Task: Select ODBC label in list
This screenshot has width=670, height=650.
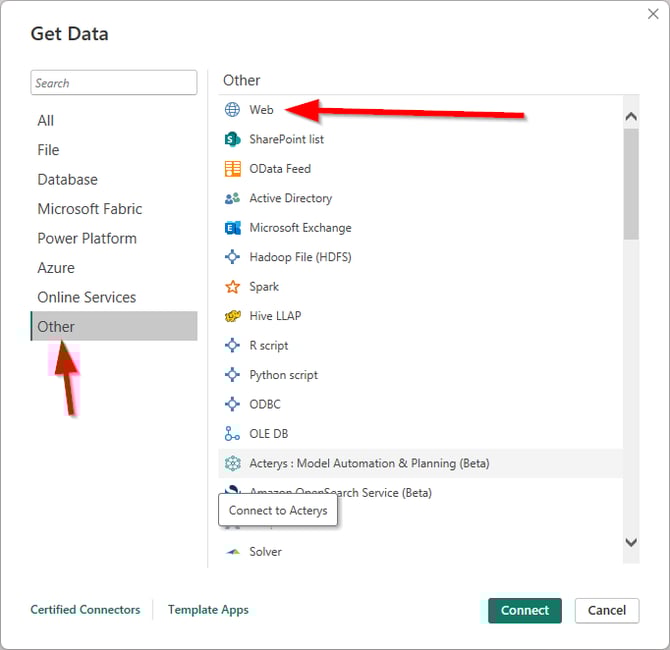Action: pos(265,404)
